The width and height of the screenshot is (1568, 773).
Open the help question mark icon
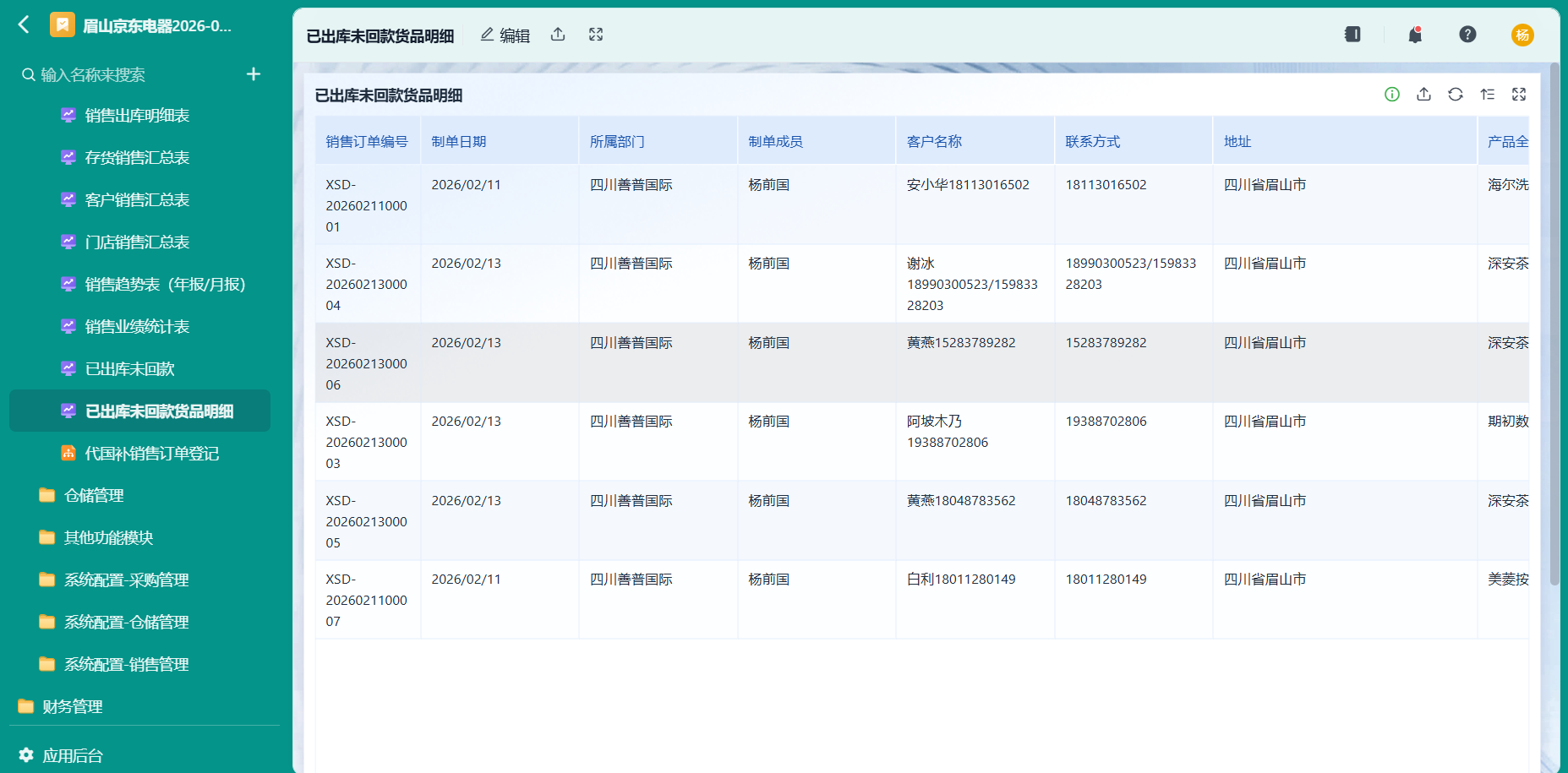pyautogui.click(x=1467, y=35)
